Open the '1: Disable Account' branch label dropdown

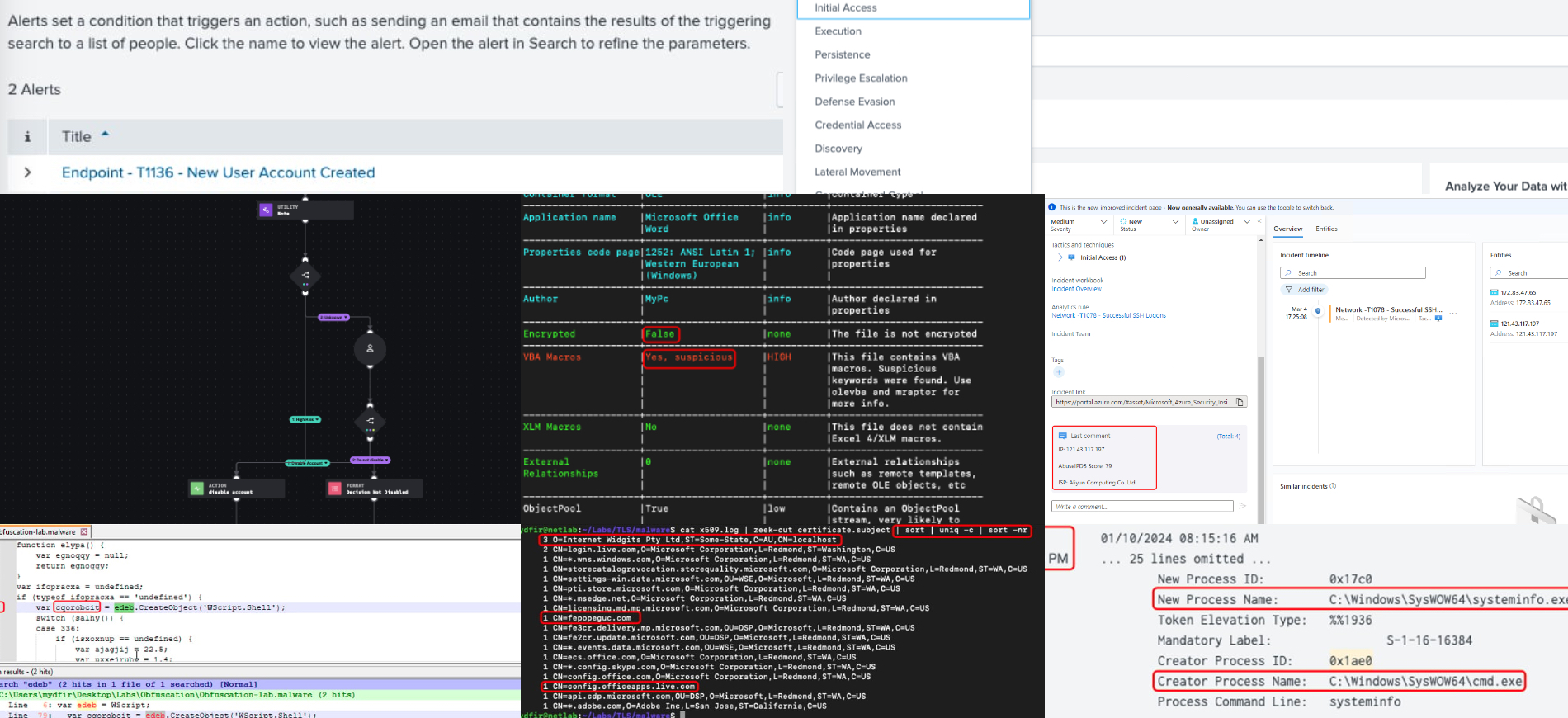(307, 463)
